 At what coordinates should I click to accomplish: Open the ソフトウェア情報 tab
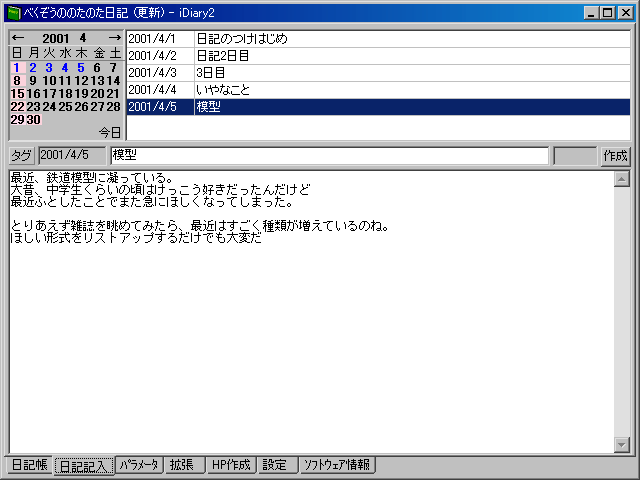point(336,465)
